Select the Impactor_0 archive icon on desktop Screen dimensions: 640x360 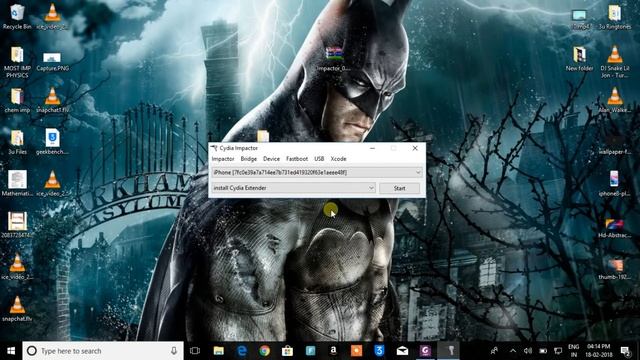(334, 59)
